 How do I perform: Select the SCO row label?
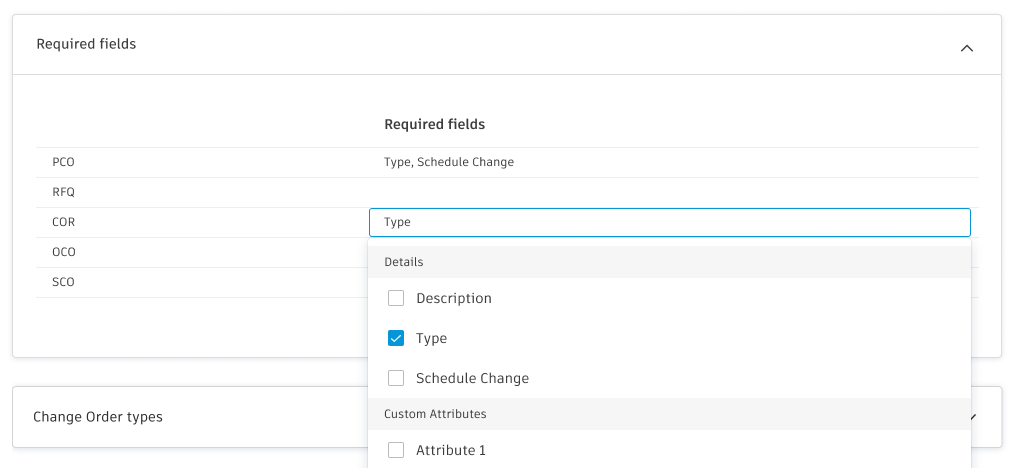pos(63,282)
